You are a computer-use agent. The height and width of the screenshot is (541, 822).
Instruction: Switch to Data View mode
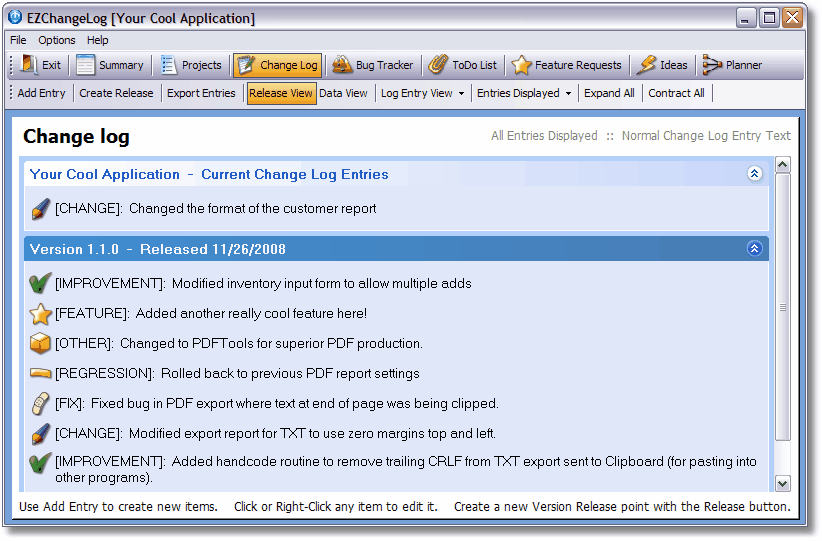pyautogui.click(x=343, y=93)
